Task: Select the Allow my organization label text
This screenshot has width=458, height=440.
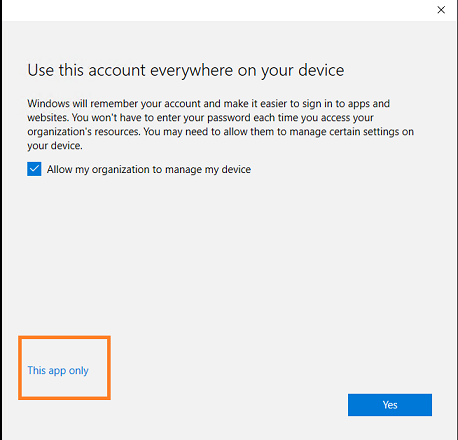Action: (x=149, y=169)
